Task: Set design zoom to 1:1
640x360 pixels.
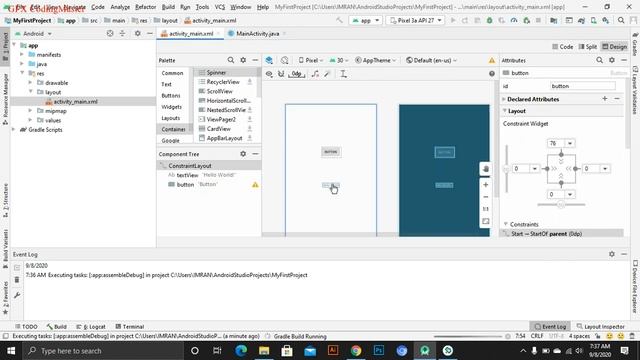Action: coord(486,209)
